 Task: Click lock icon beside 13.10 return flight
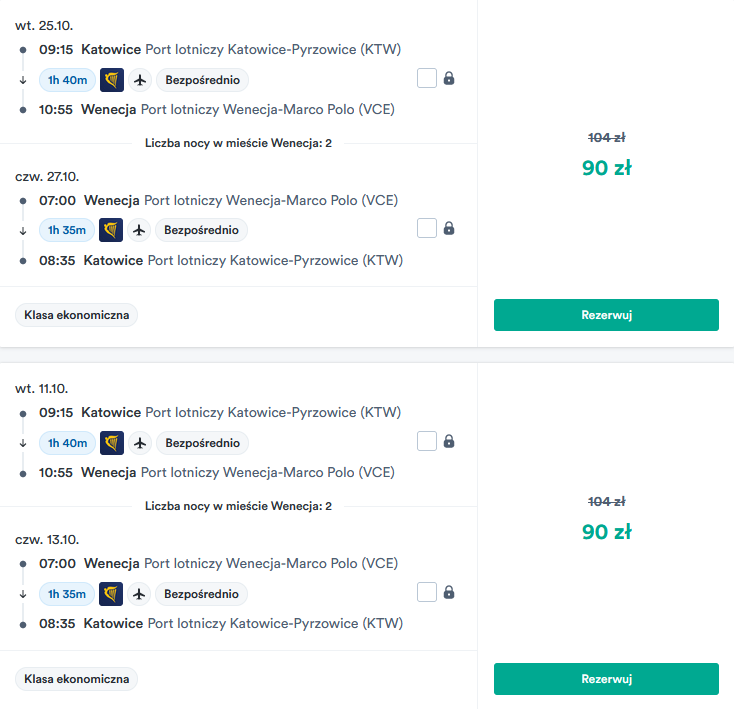(449, 592)
